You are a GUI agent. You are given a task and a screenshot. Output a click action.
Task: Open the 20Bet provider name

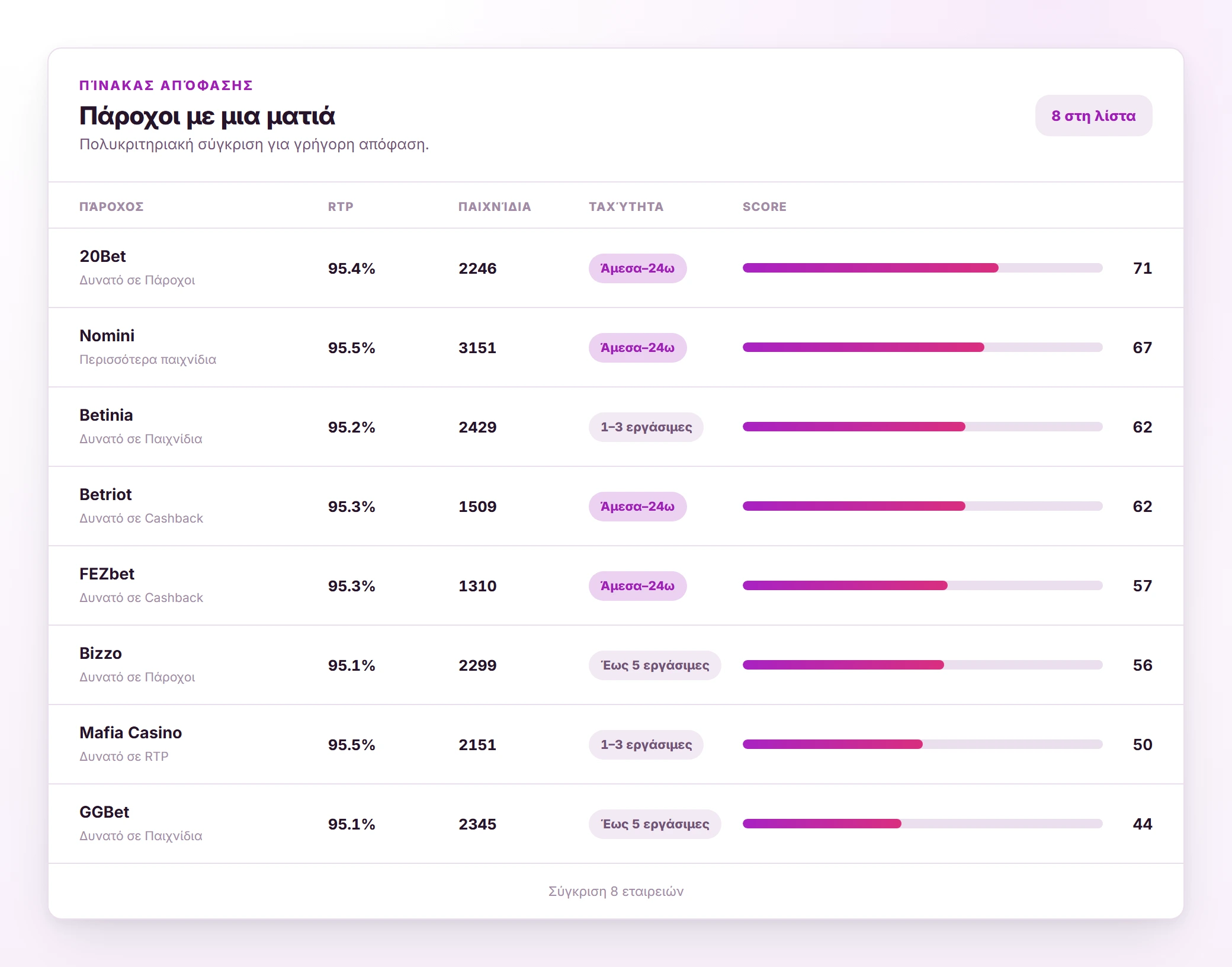[x=102, y=257]
